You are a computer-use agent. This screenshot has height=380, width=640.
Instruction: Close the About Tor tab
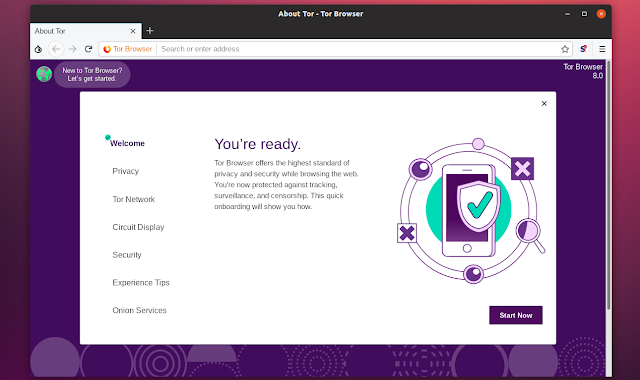coord(133,31)
